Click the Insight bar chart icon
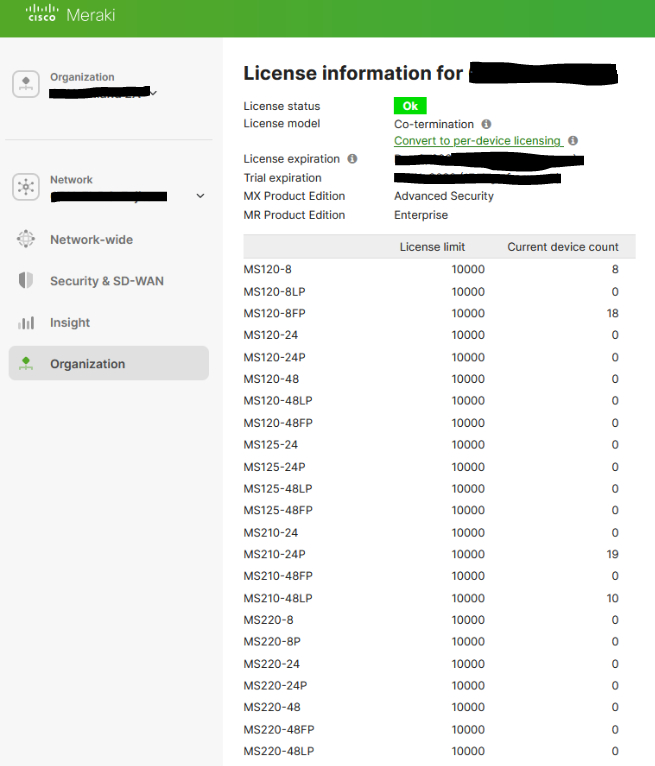The image size is (655, 766). point(26,322)
